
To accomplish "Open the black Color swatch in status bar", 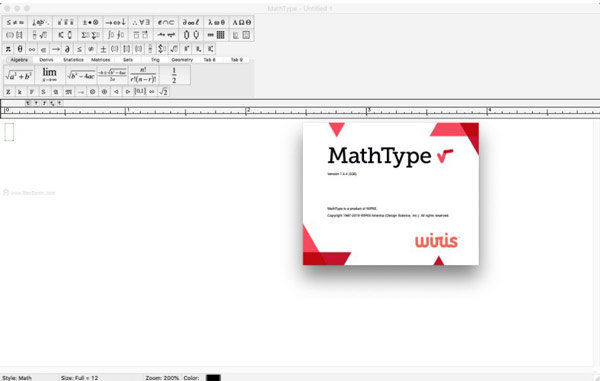I will click(x=213, y=378).
